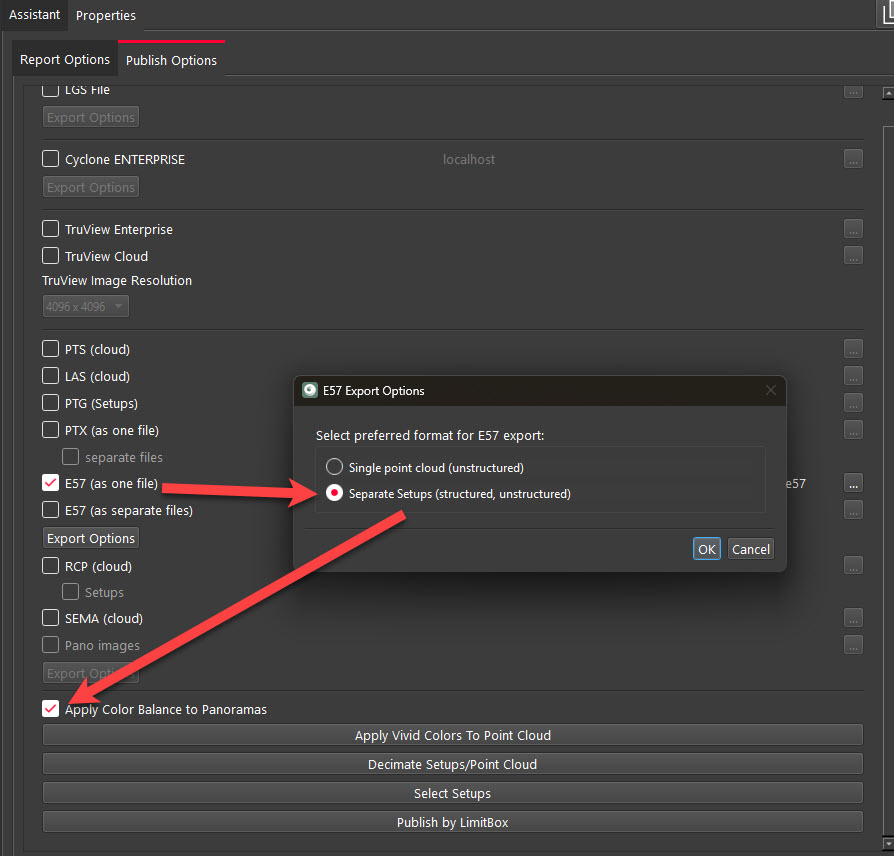
Task: Open the Properties tab
Action: [x=105, y=15]
